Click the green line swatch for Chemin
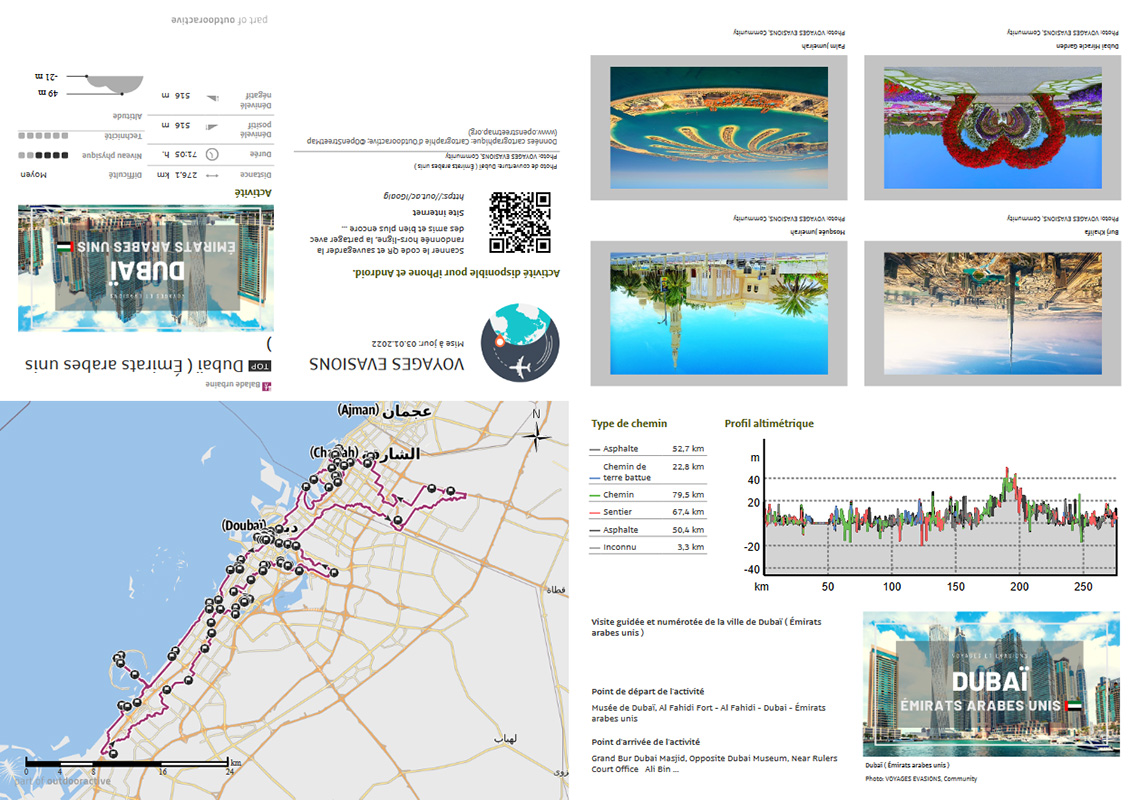 (595, 495)
